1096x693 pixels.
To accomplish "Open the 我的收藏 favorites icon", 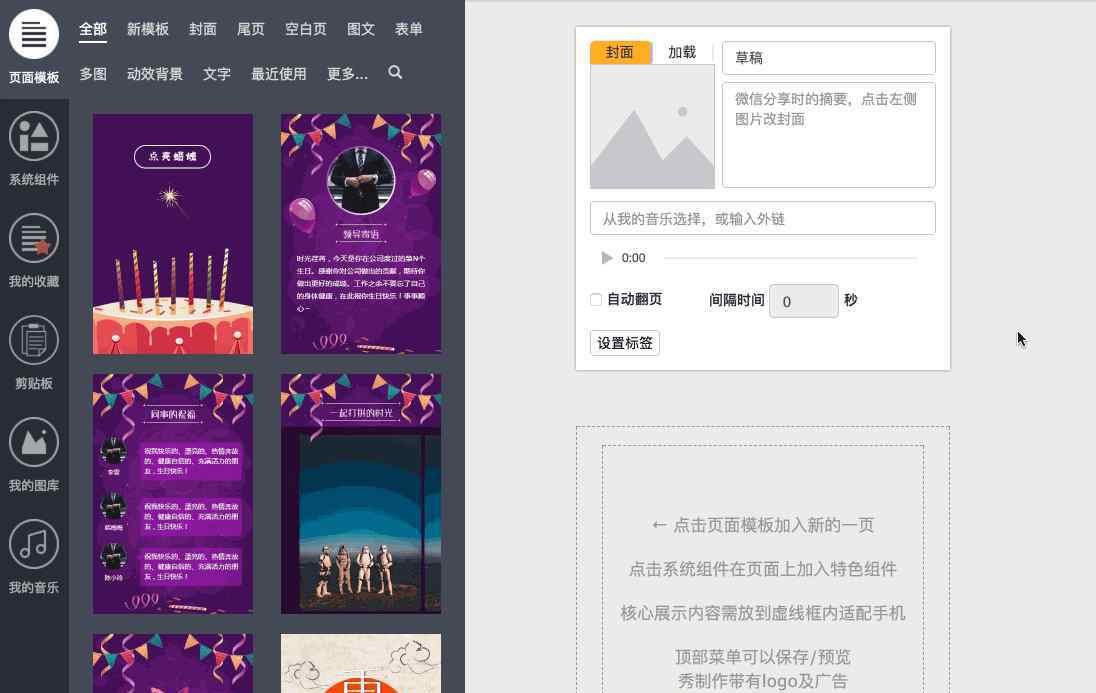I will [x=34, y=238].
